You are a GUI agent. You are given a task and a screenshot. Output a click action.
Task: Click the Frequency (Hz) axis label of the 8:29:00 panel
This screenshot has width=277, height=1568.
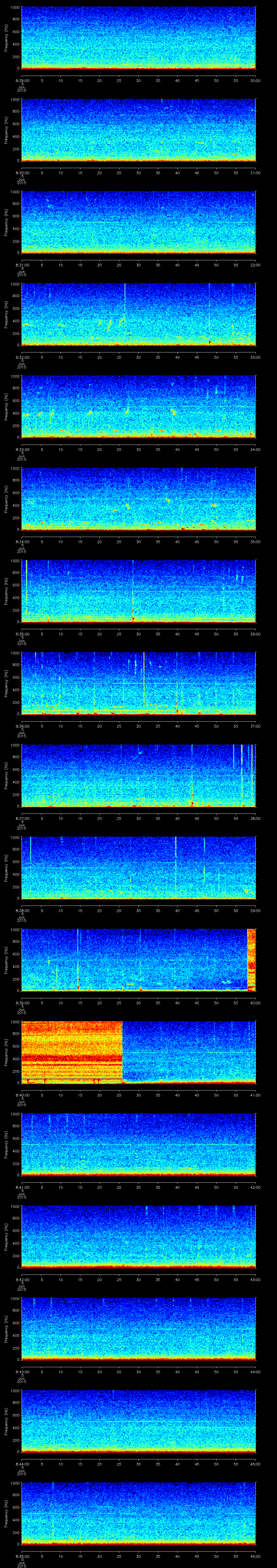click(6, 38)
